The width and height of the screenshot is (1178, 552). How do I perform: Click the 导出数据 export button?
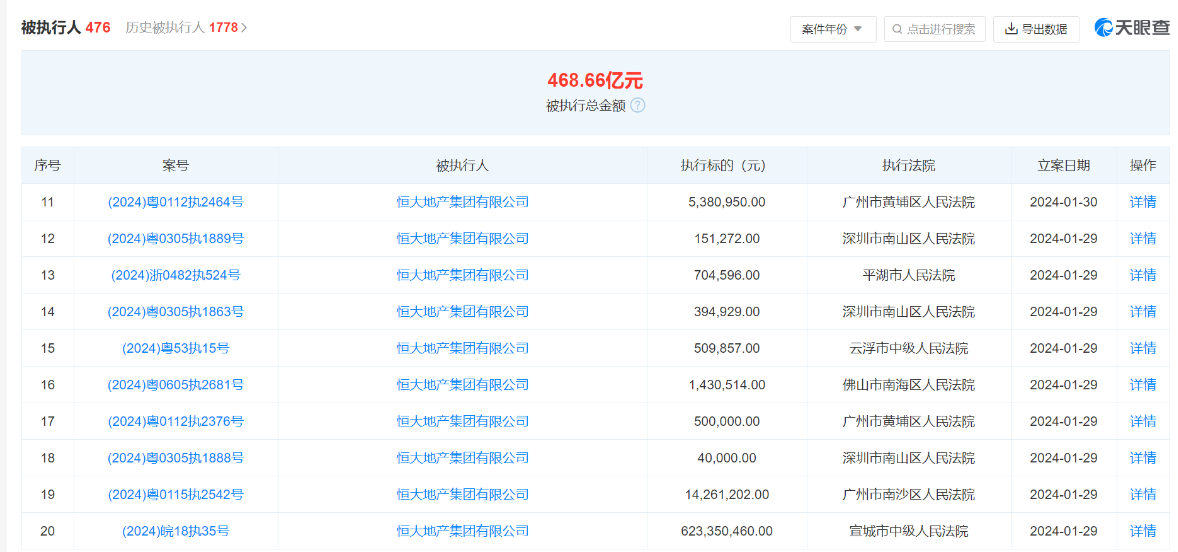pos(1036,29)
